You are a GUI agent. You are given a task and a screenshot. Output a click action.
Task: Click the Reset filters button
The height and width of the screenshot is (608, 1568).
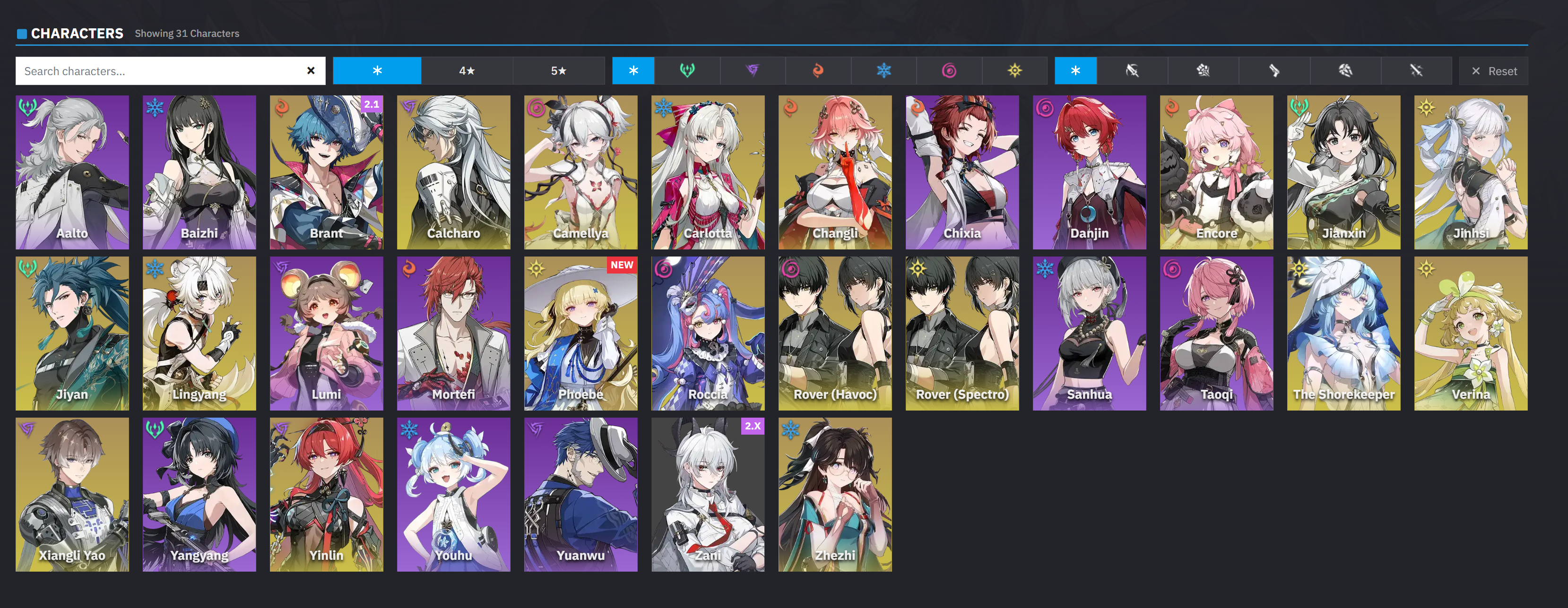pyautogui.click(x=1494, y=70)
